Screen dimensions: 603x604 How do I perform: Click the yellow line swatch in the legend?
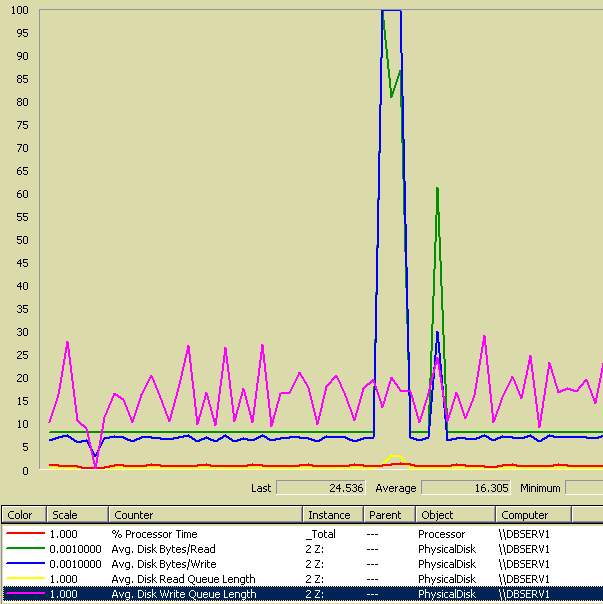pos(23,579)
